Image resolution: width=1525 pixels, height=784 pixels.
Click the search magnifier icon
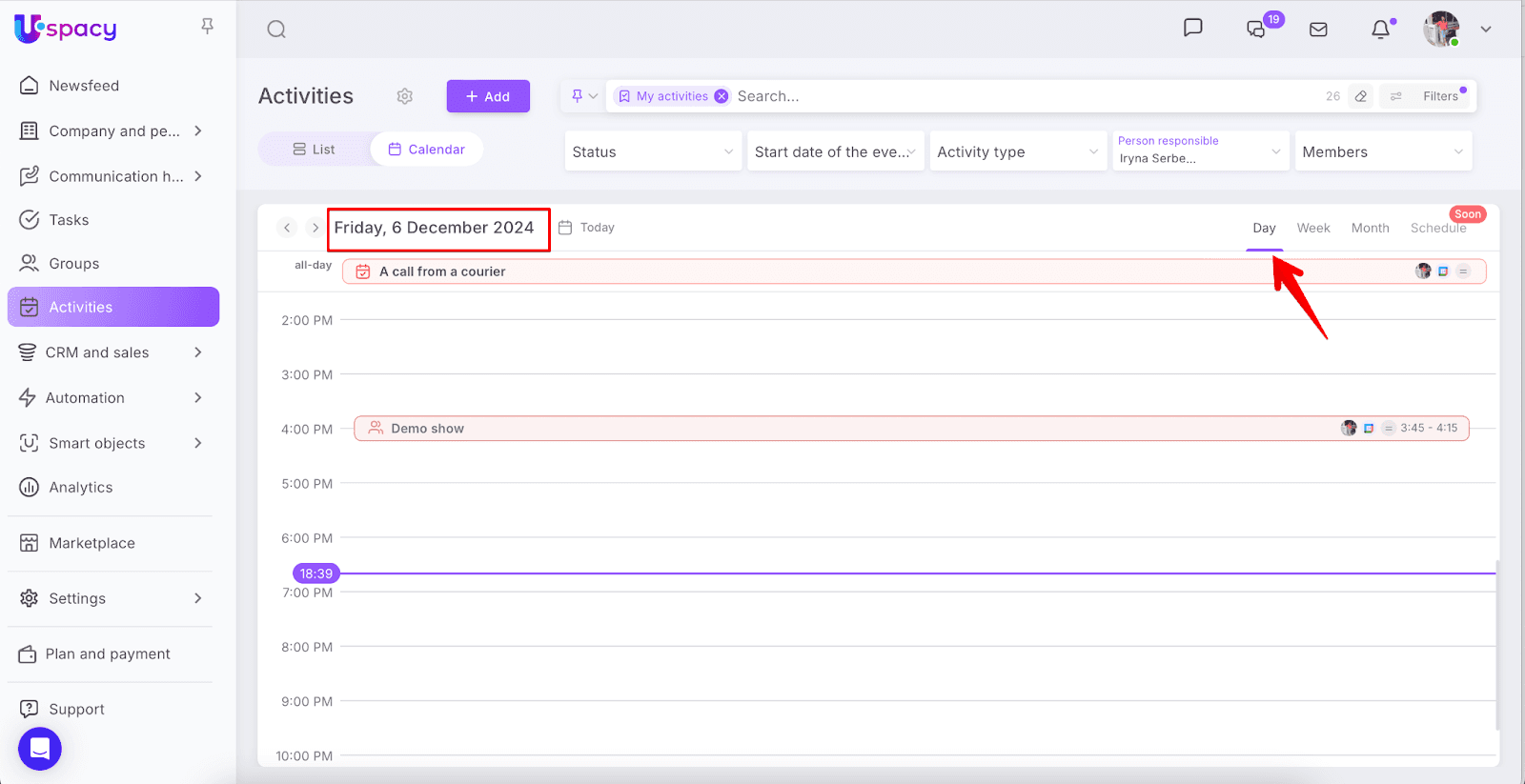point(276,30)
